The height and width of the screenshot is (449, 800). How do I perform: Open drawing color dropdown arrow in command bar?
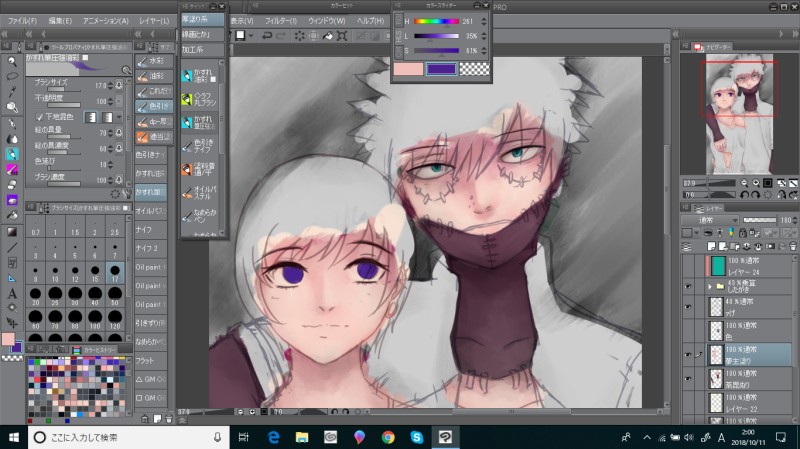[x=251, y=36]
